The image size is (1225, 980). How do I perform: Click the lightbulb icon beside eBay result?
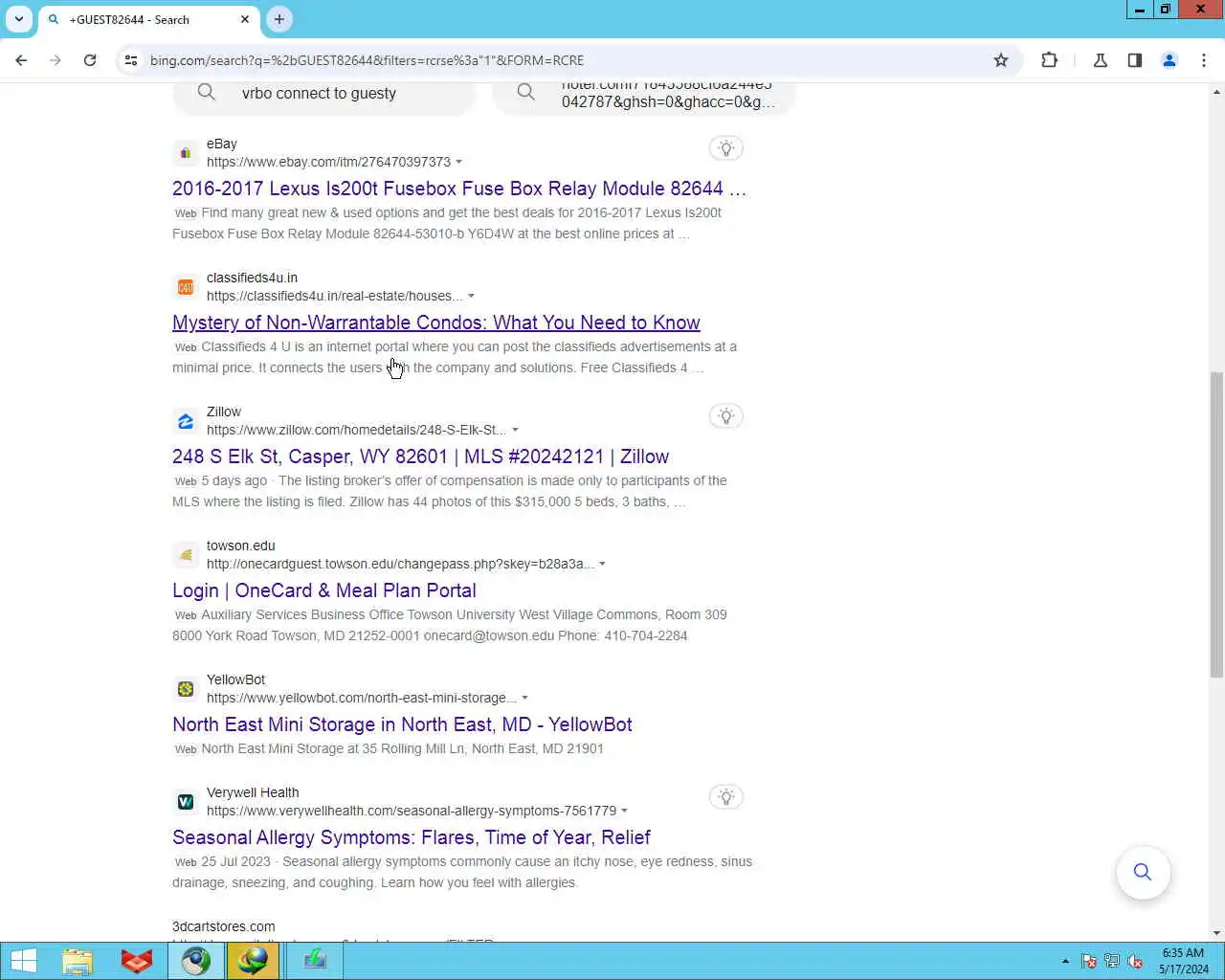coord(726,148)
